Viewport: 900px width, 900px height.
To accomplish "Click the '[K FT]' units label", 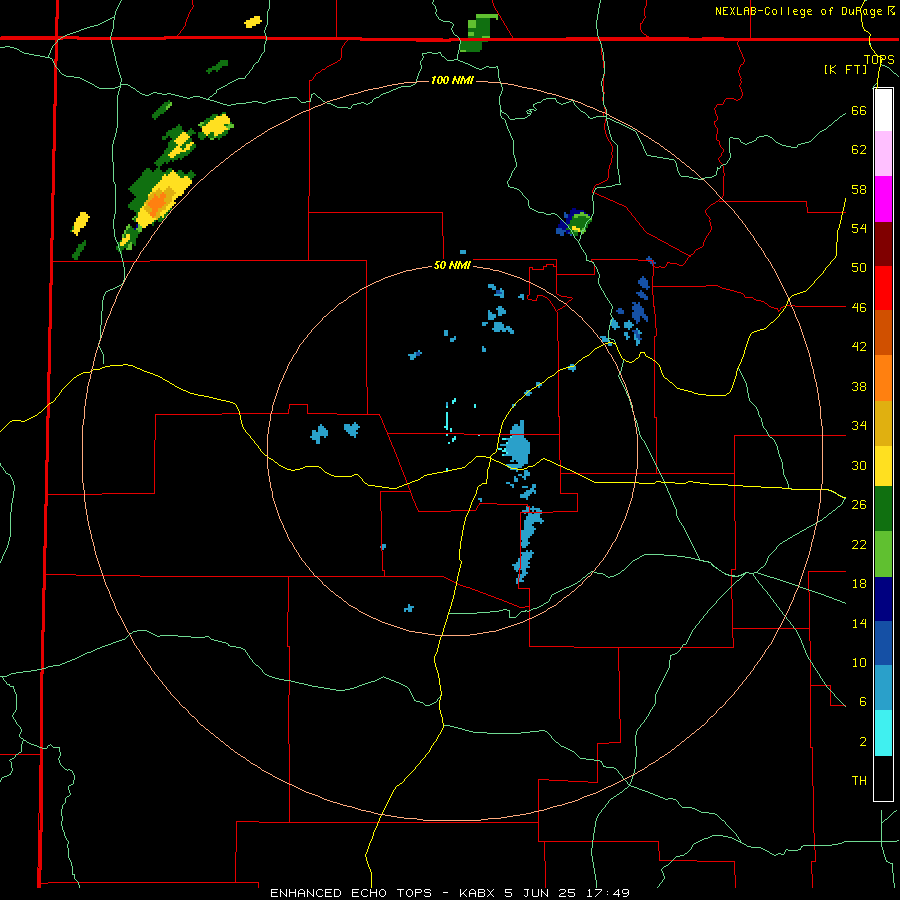I will coord(845,69).
